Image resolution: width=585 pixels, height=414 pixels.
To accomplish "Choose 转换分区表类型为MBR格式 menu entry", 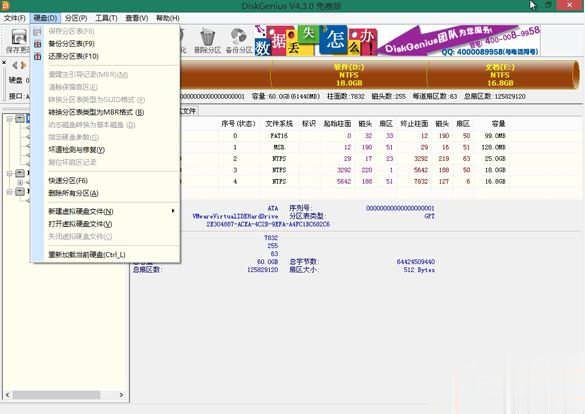I will coord(106,112).
